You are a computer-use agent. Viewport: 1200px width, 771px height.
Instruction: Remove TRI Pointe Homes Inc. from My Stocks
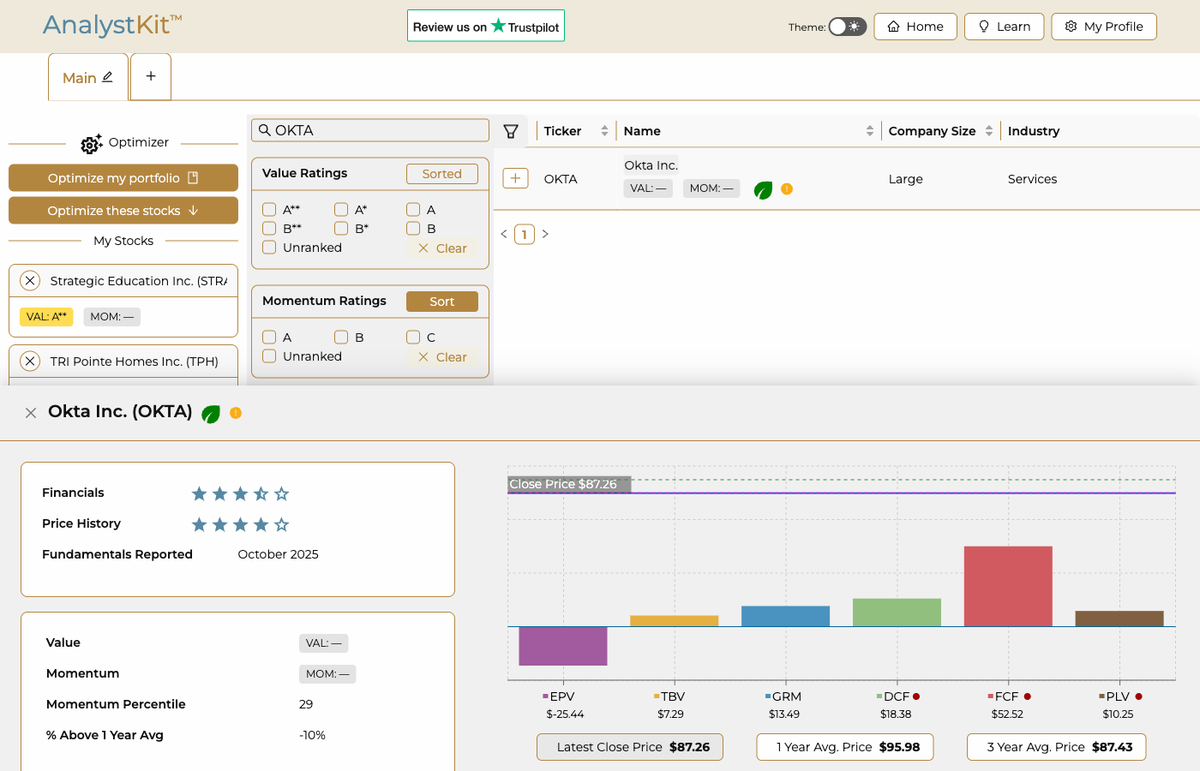(30, 361)
